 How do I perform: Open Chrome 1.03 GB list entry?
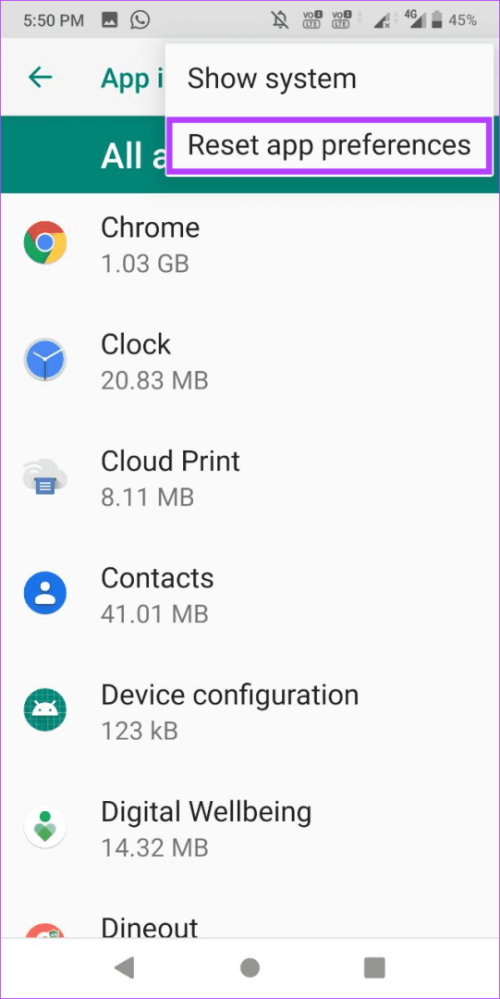click(250, 244)
